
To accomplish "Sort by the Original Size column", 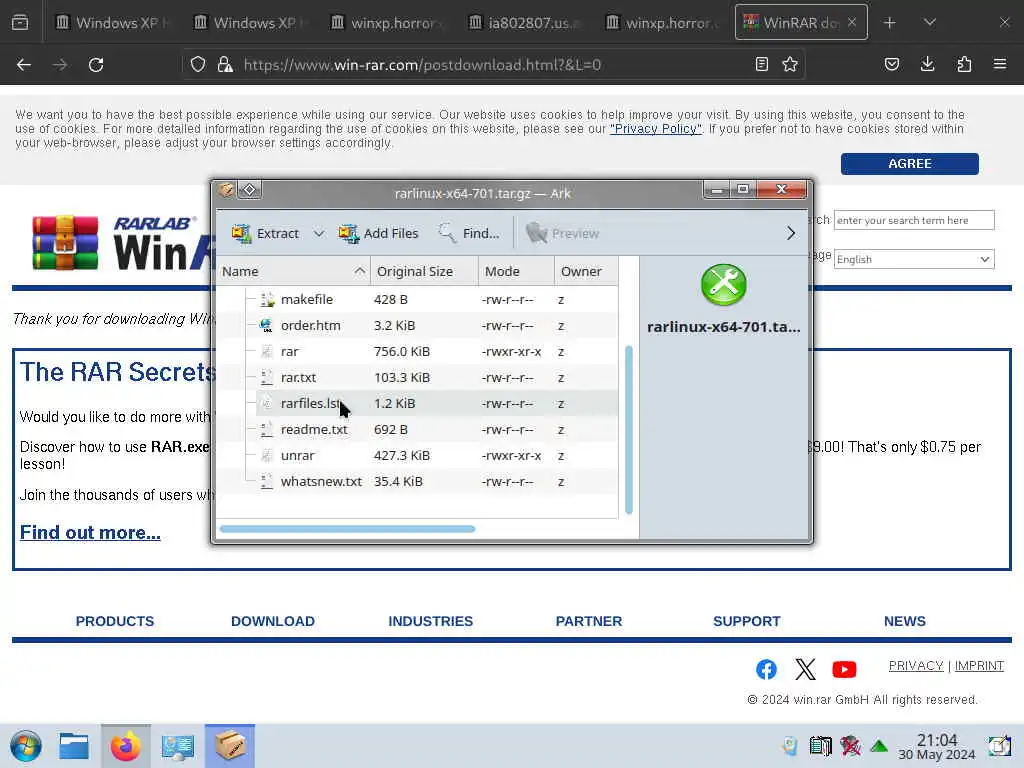I will click(x=424, y=271).
